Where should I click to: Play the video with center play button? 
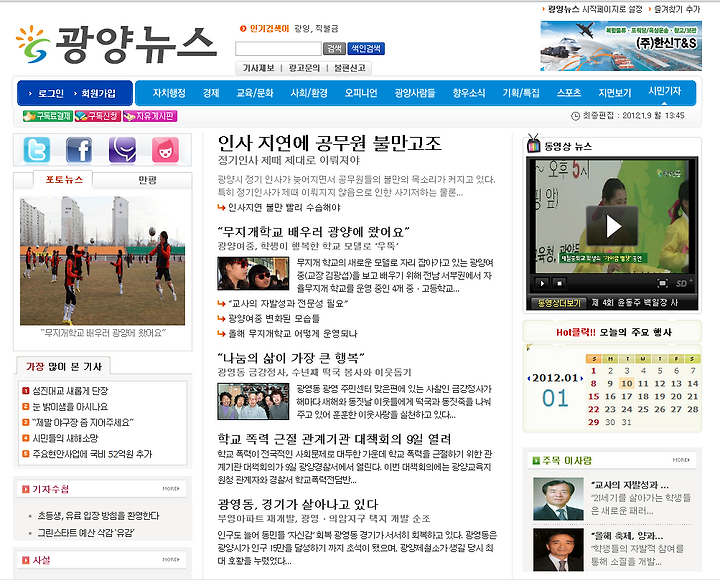[x=612, y=225]
